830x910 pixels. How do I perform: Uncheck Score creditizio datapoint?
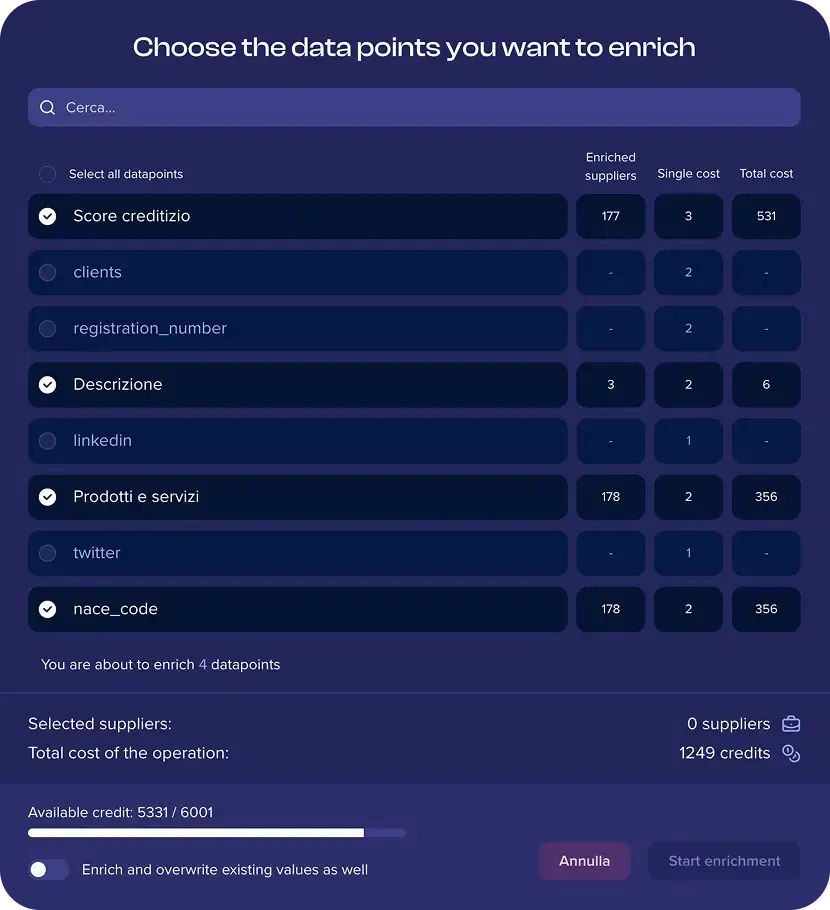[x=47, y=216]
